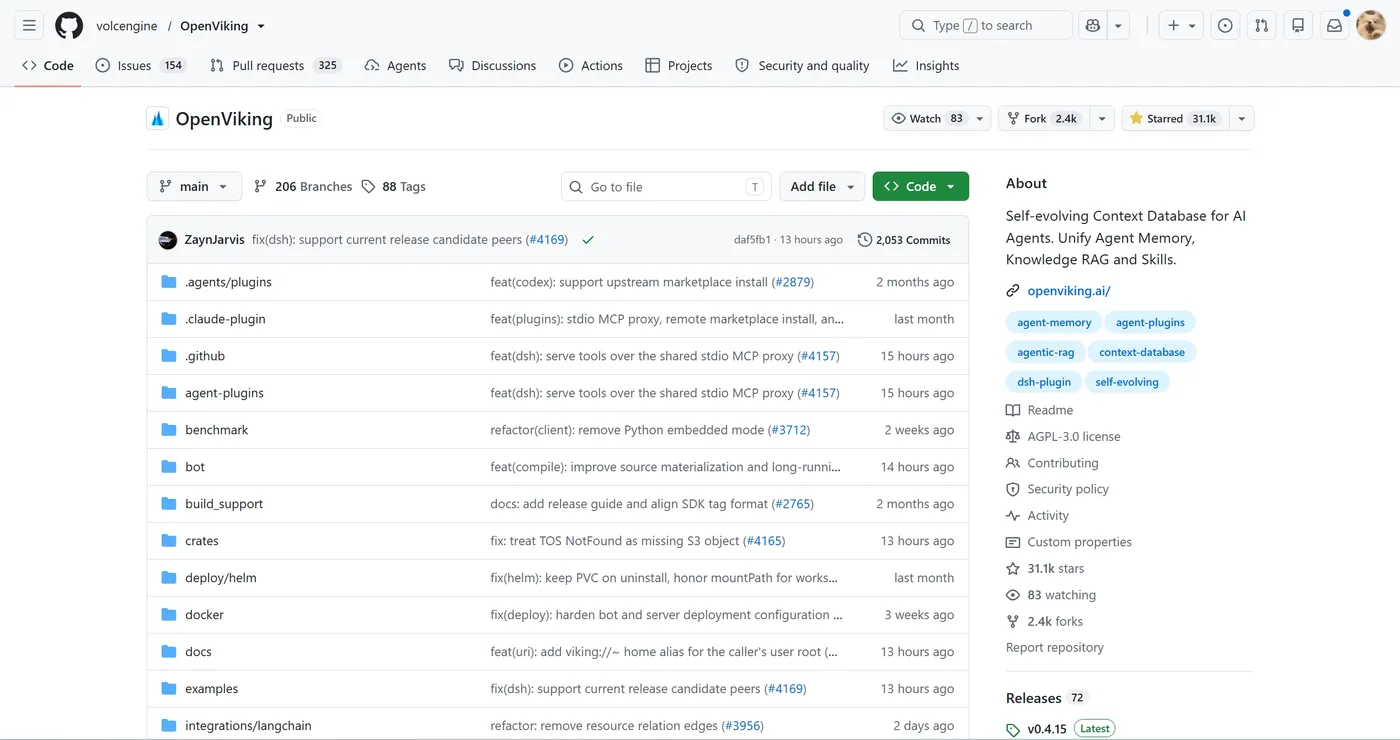Click the Releases tag icon beside v0.4.15

[1013, 729]
